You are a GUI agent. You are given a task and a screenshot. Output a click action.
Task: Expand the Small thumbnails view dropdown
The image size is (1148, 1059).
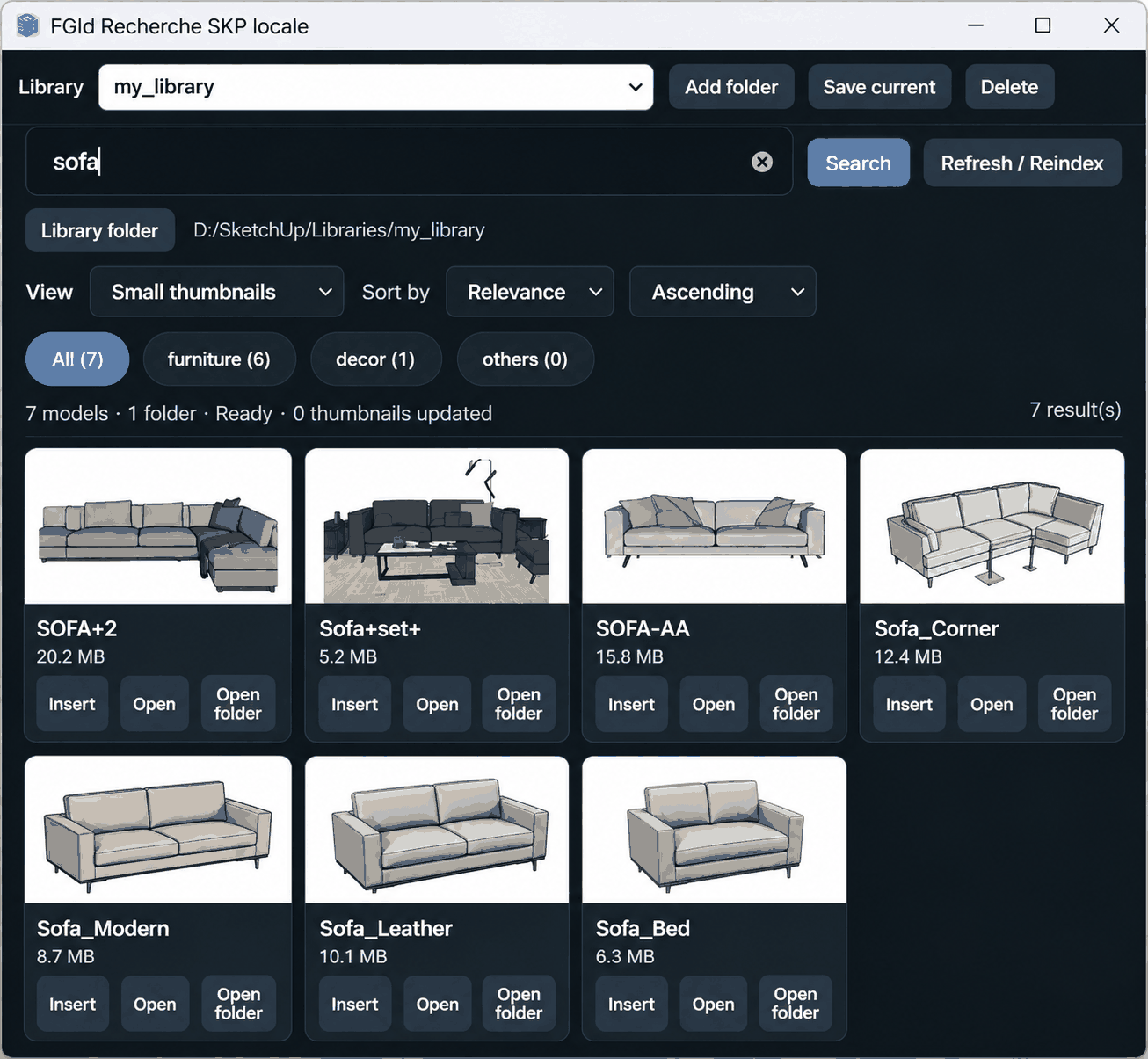(217, 292)
